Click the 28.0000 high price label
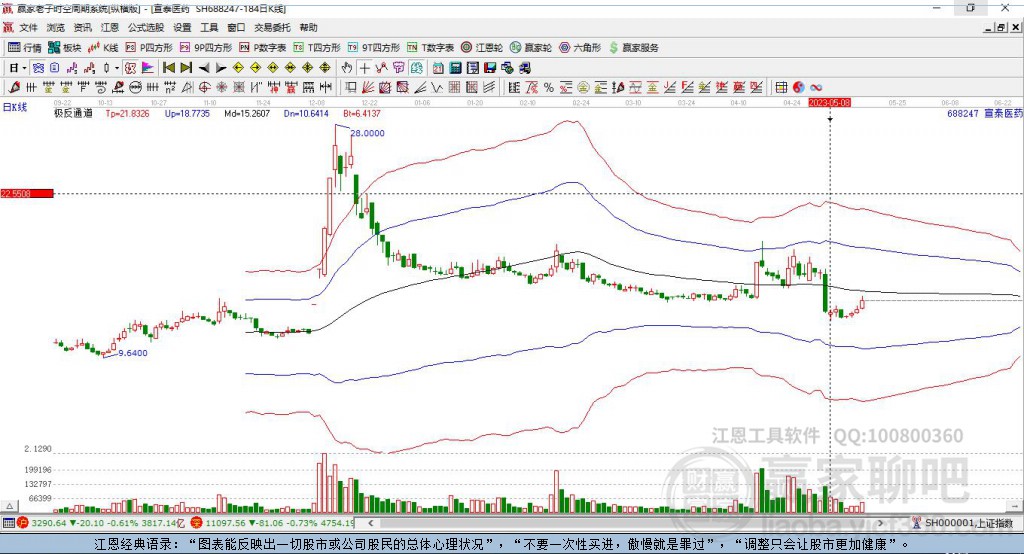 click(x=368, y=133)
